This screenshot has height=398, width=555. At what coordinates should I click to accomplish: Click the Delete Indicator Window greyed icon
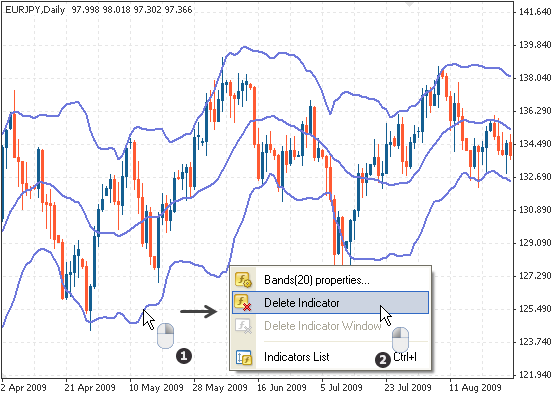click(244, 326)
